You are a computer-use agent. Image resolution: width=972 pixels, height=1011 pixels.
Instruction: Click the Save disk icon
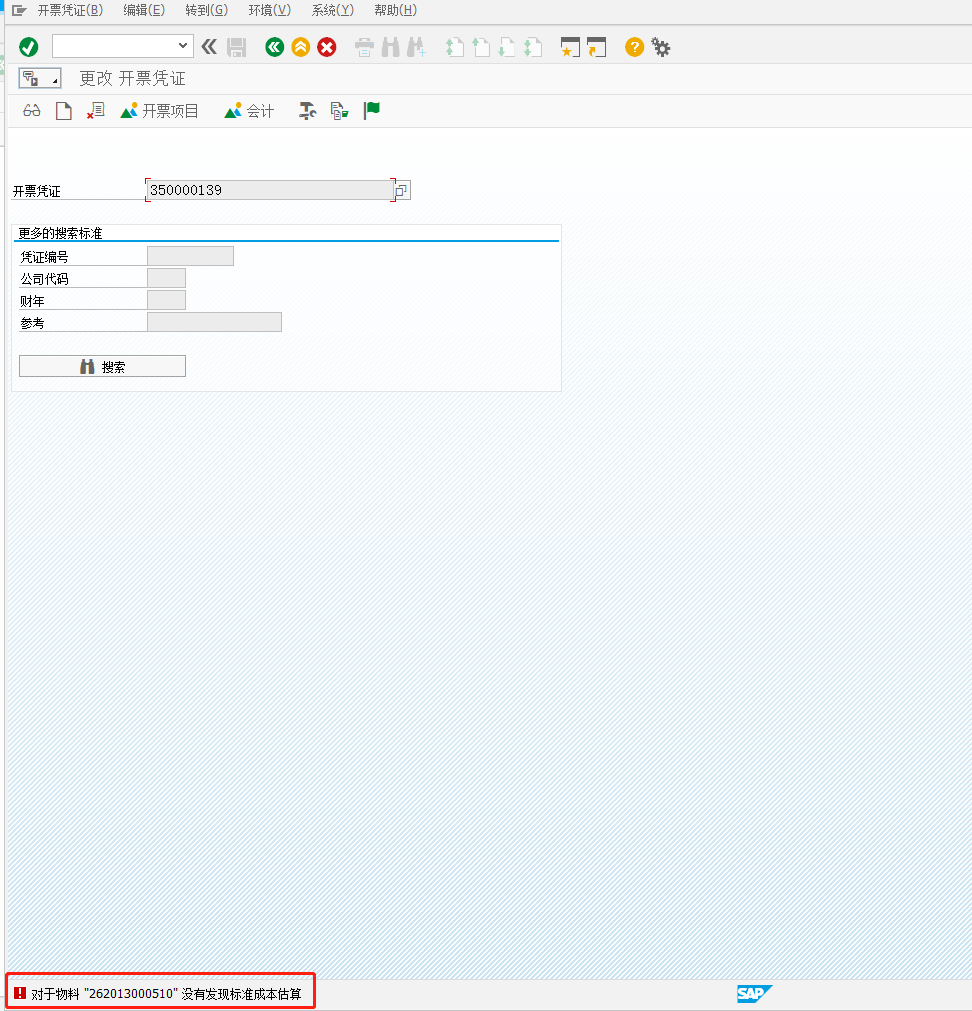point(237,47)
